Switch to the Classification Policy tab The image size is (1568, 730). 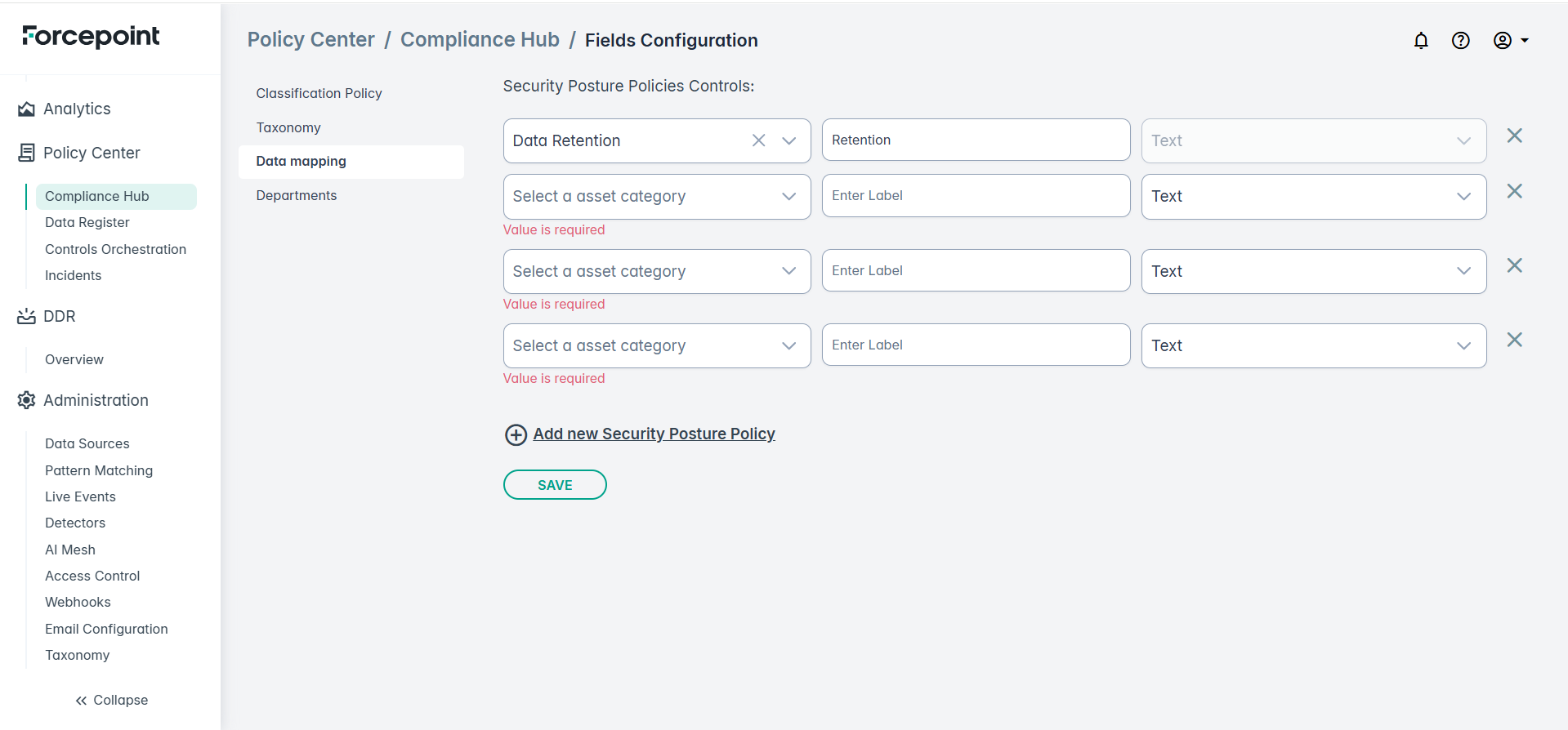point(319,93)
